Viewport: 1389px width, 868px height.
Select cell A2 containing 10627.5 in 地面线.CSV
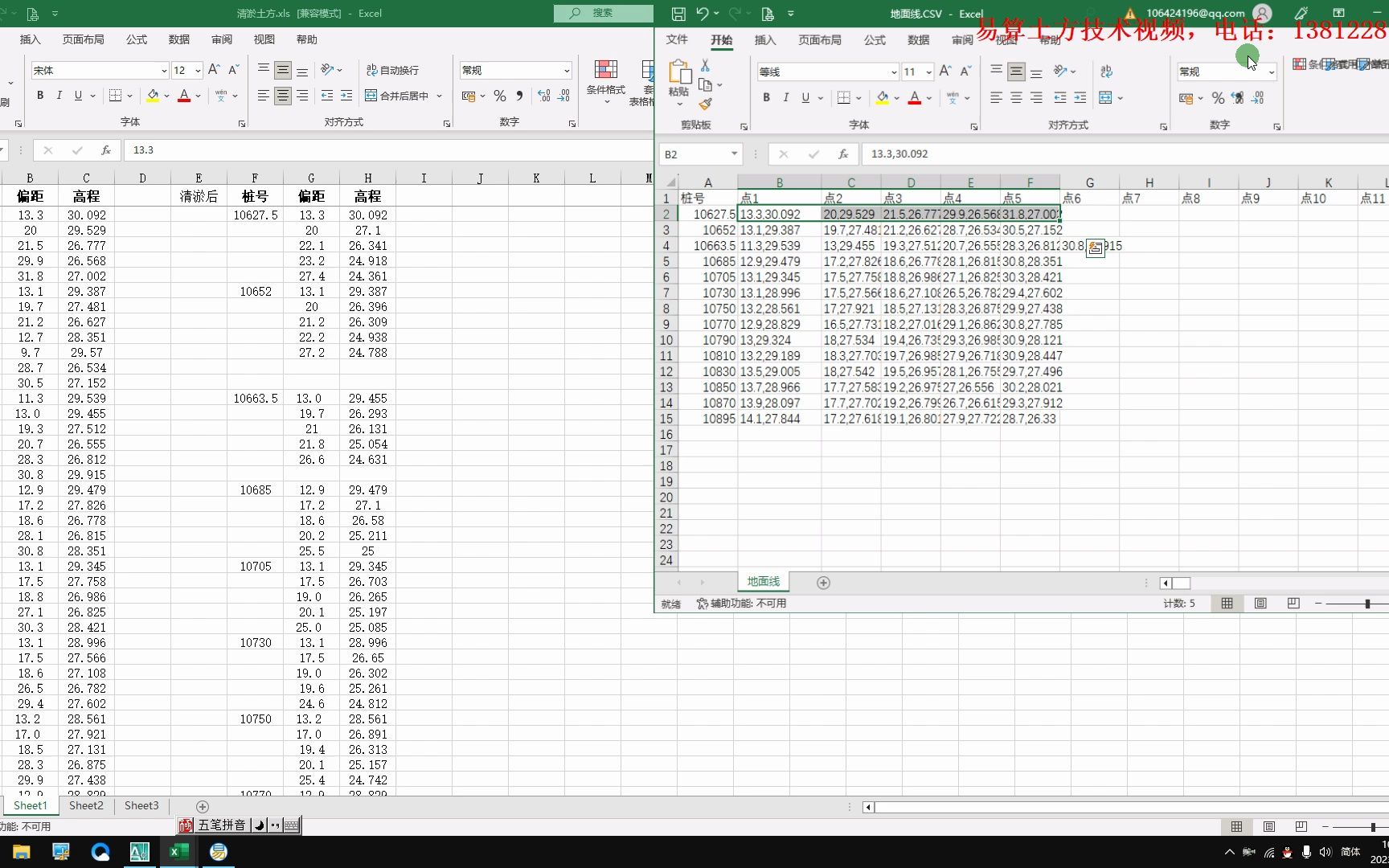click(708, 214)
